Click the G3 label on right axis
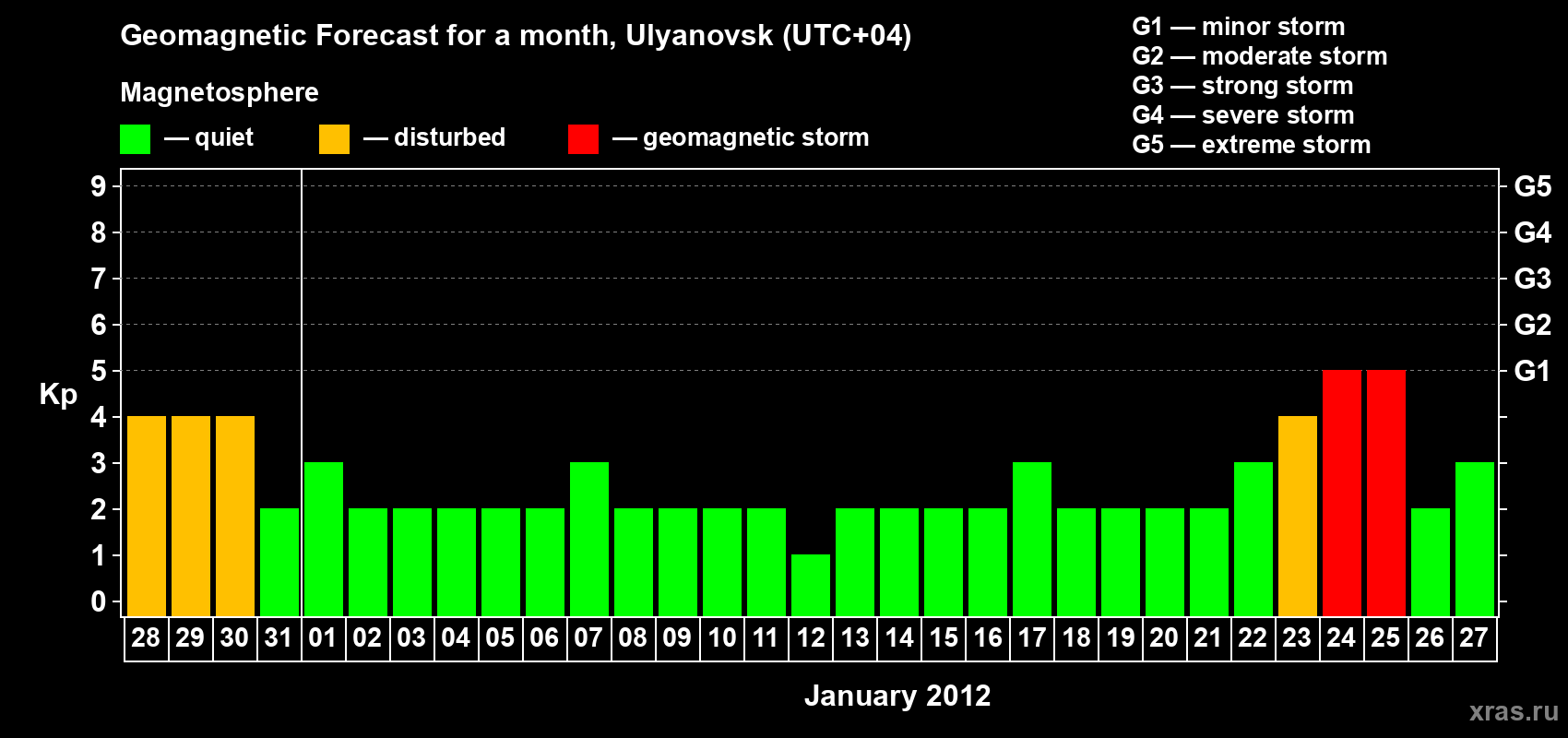 (1532, 279)
